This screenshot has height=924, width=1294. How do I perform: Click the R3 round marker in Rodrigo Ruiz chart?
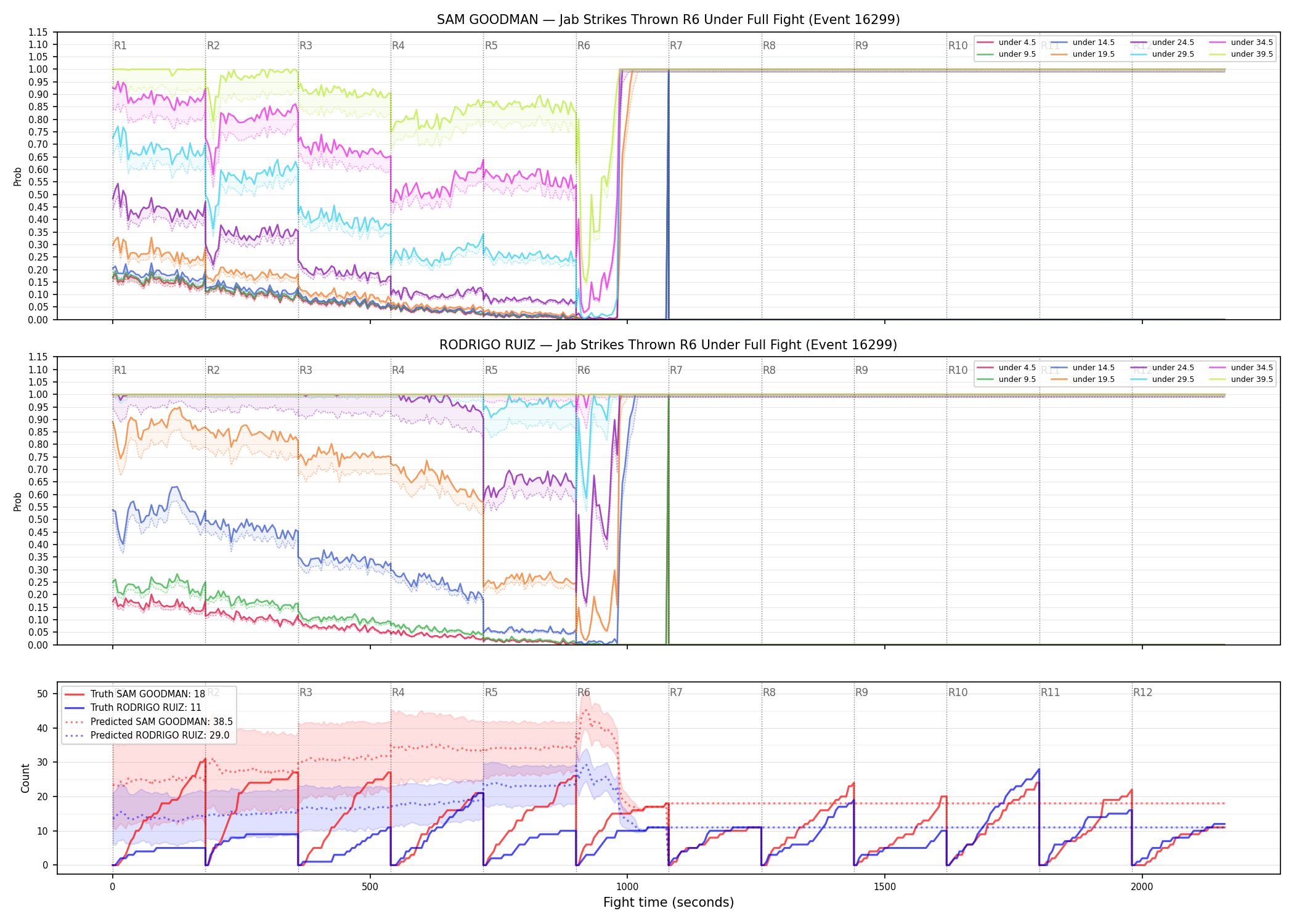tap(306, 370)
